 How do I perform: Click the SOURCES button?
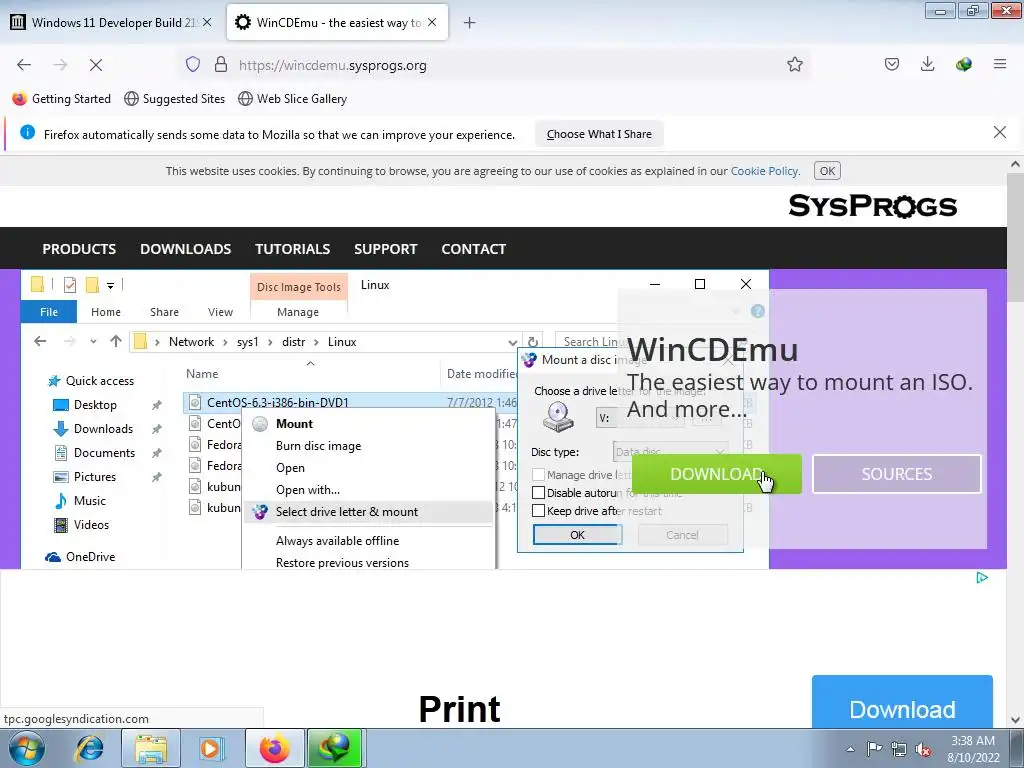(897, 474)
